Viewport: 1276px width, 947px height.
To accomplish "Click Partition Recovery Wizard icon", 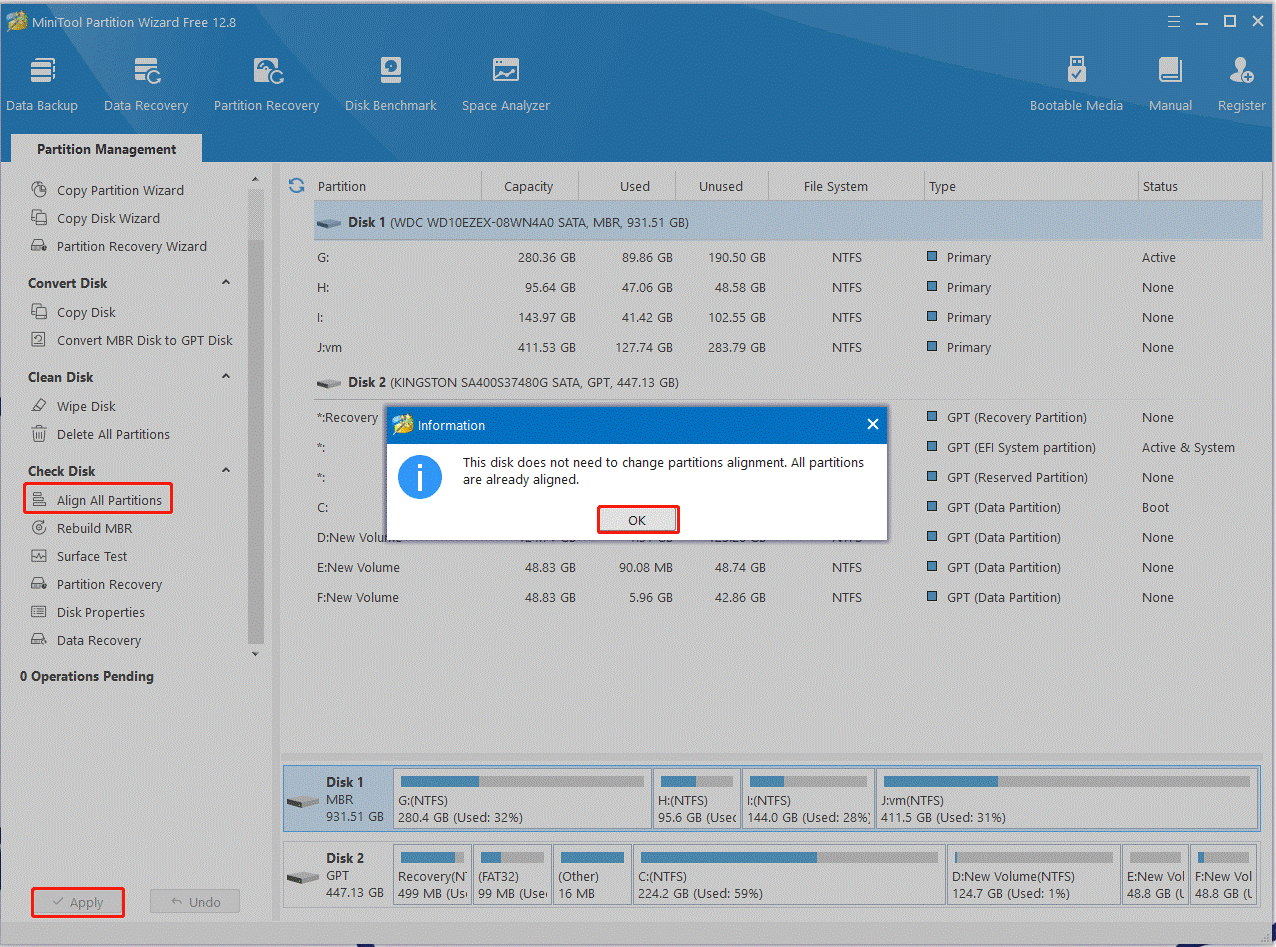I will click(x=39, y=246).
